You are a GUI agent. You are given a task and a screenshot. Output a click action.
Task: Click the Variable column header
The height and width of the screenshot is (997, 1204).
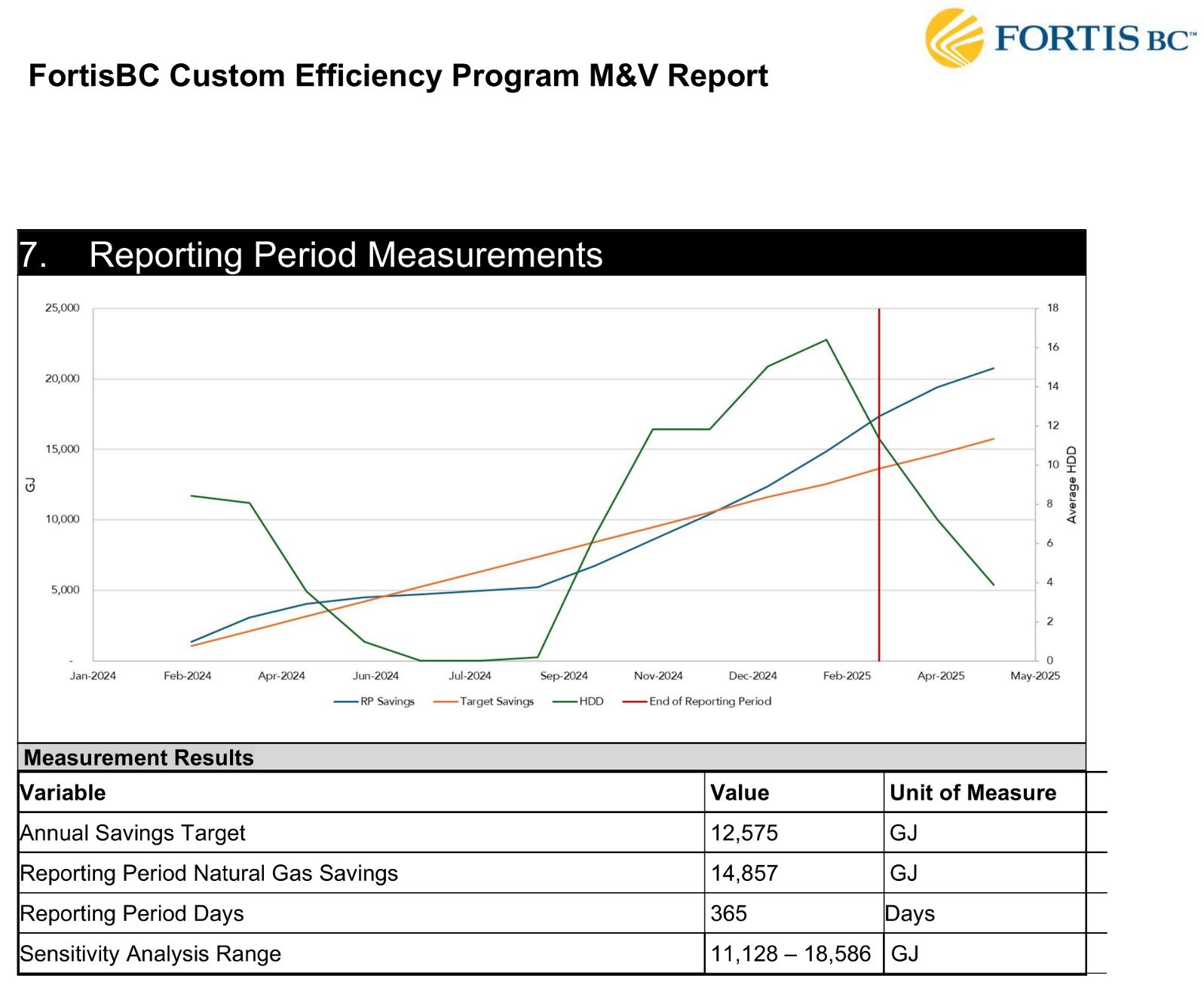63,793
